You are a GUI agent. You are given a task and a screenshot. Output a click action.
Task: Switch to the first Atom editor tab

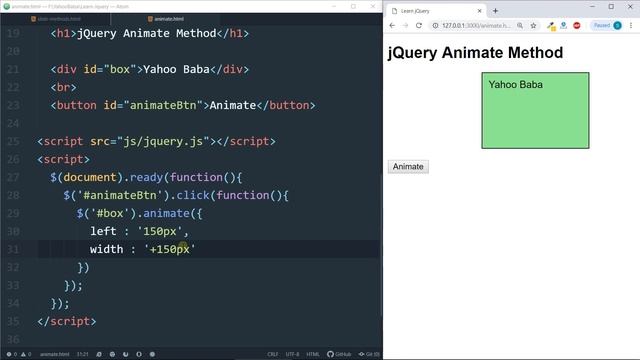pos(56,19)
